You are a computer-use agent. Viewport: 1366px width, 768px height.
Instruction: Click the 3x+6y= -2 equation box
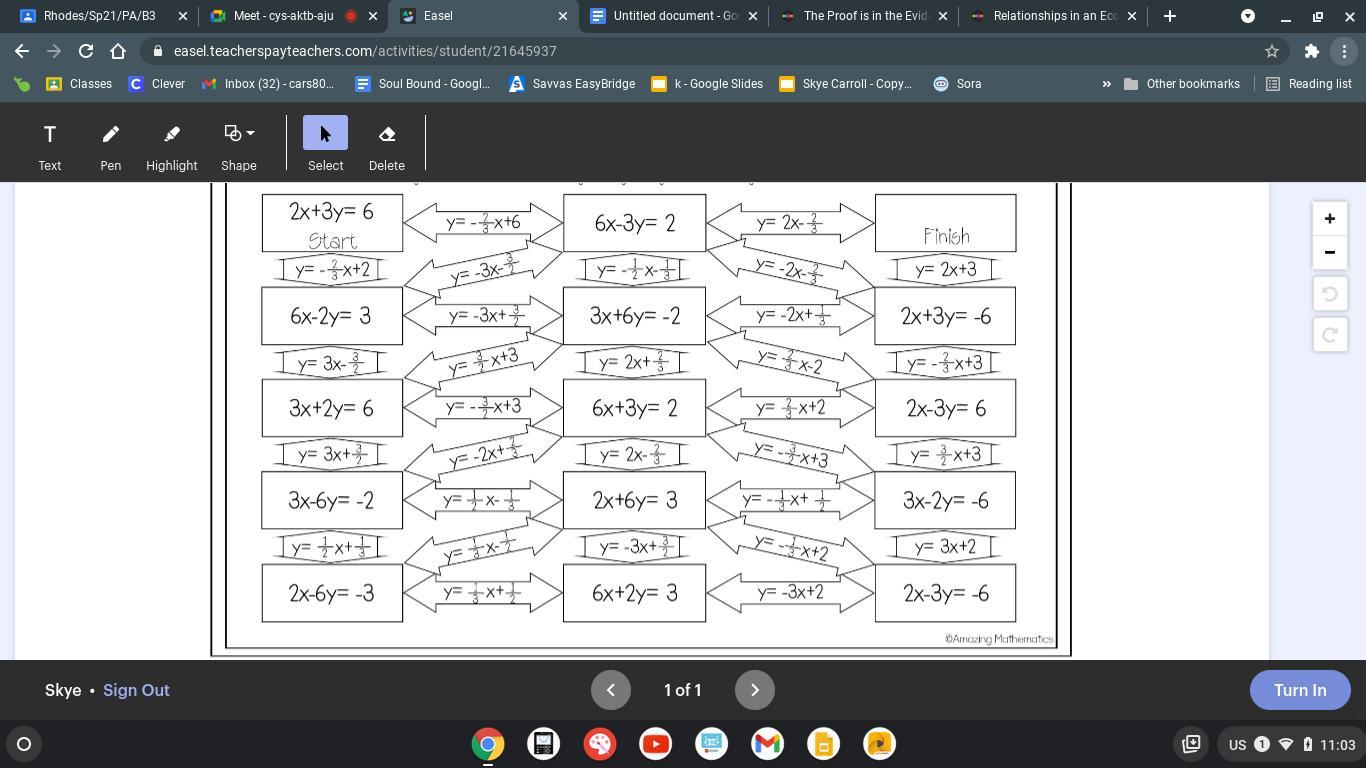[x=634, y=316]
